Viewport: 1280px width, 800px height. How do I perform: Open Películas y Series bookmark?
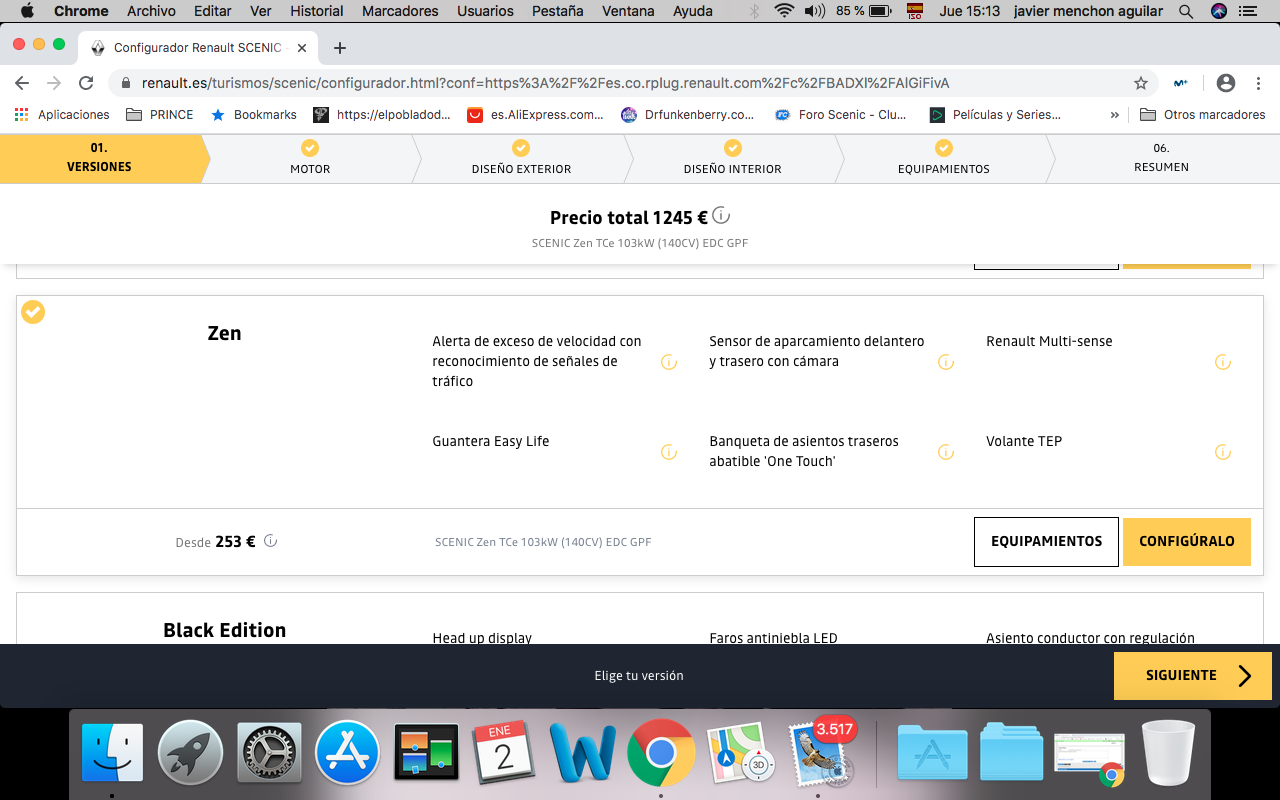996,115
